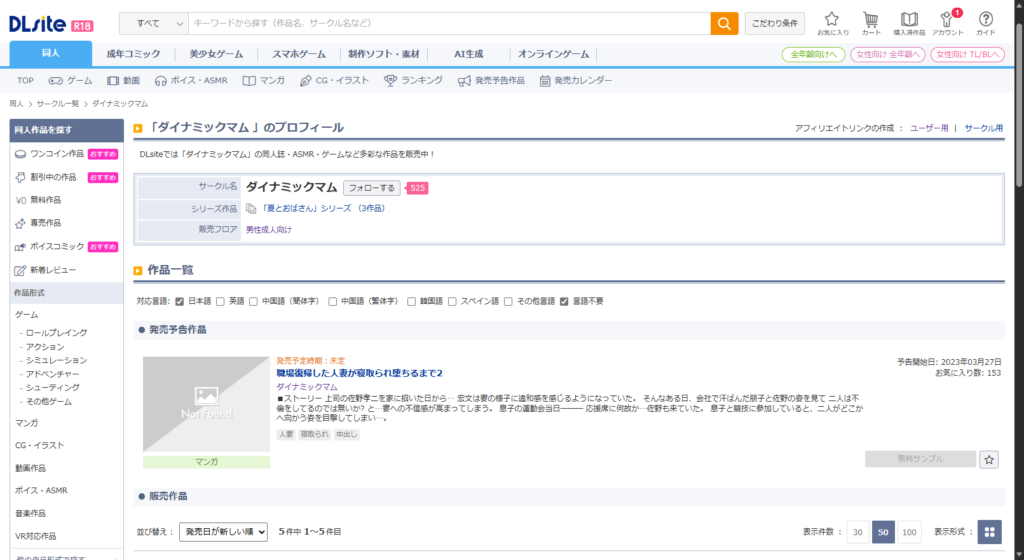
Task: Select the ランキング menu item
Action: [413, 81]
